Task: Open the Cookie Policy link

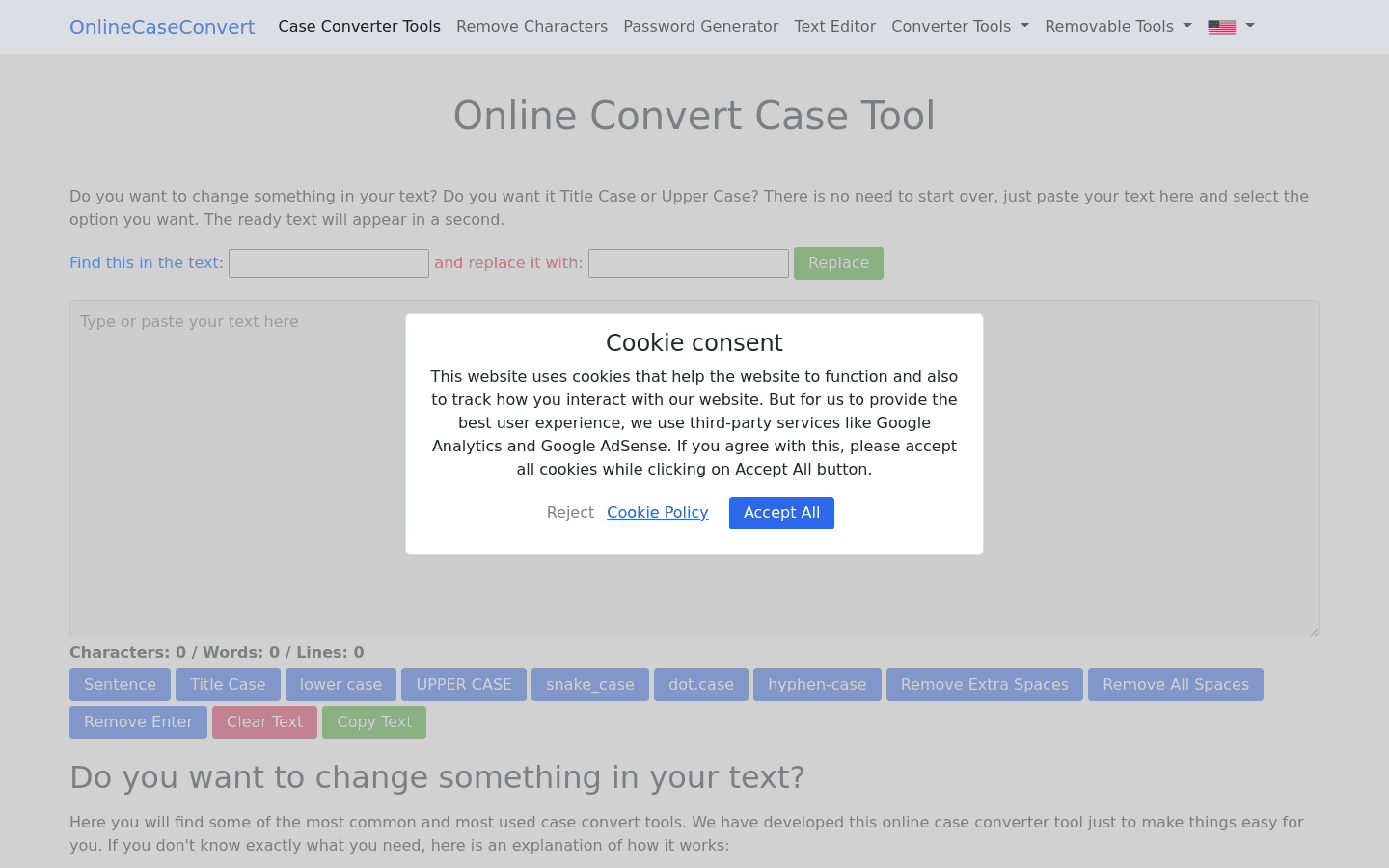Action: [x=657, y=512]
